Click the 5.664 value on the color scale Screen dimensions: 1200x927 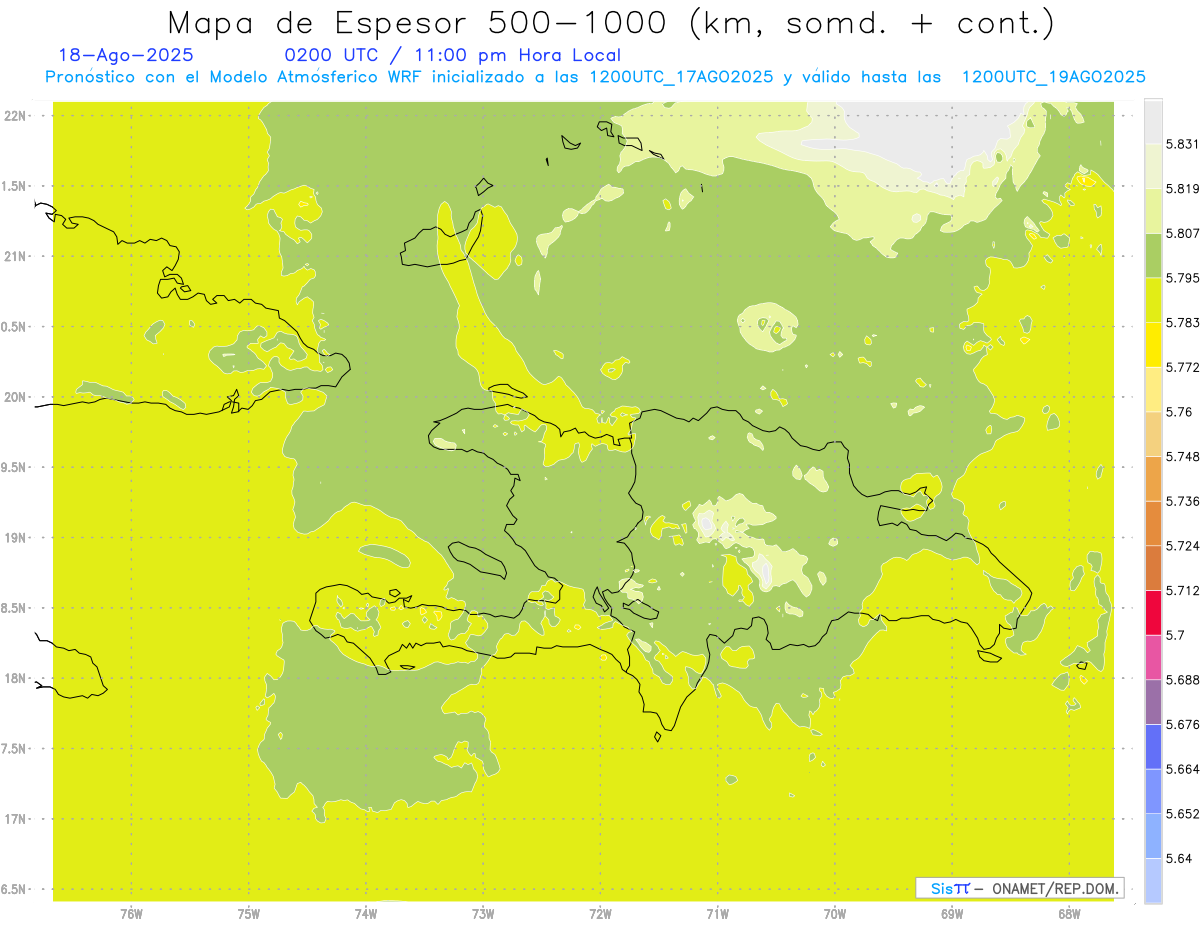[1183, 769]
